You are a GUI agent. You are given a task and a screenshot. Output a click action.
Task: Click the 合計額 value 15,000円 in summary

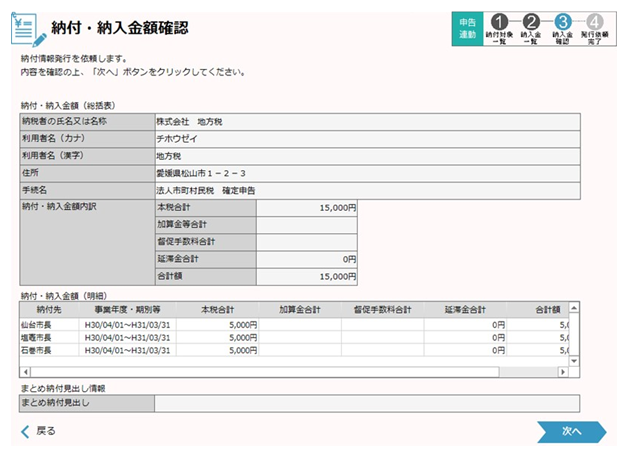click(307, 277)
